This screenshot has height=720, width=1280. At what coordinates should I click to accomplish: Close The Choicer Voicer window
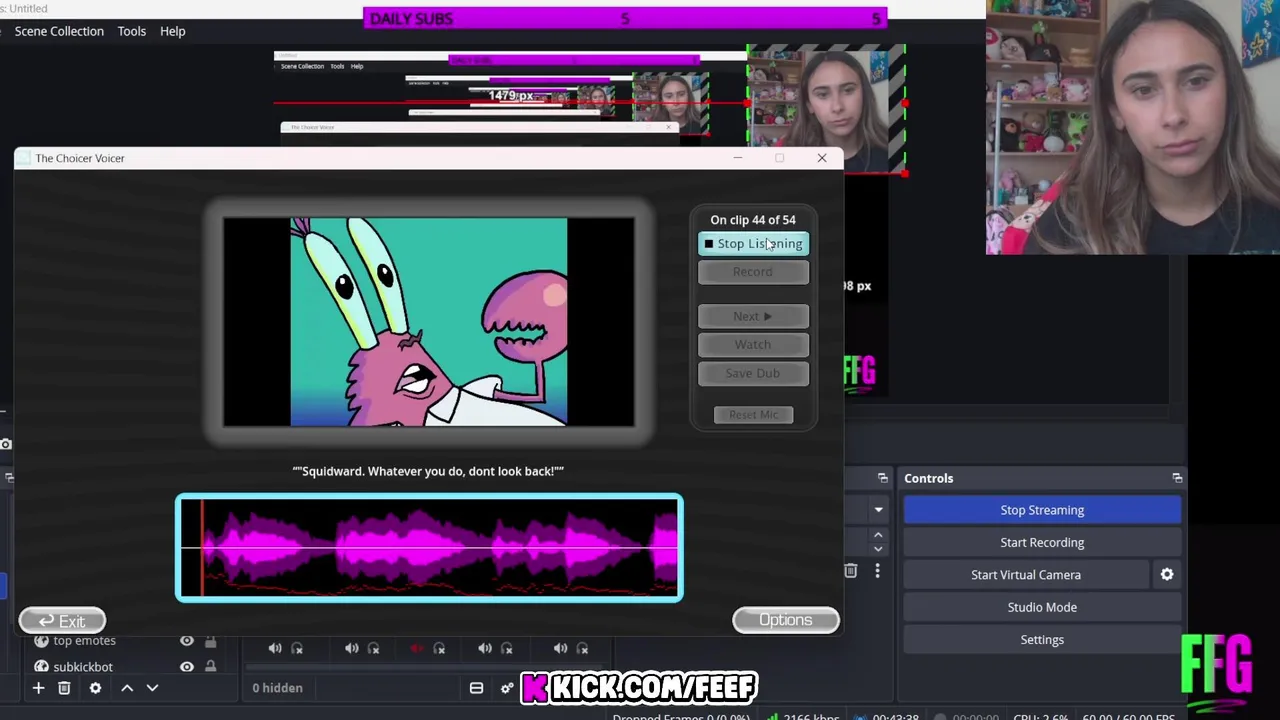(822, 158)
